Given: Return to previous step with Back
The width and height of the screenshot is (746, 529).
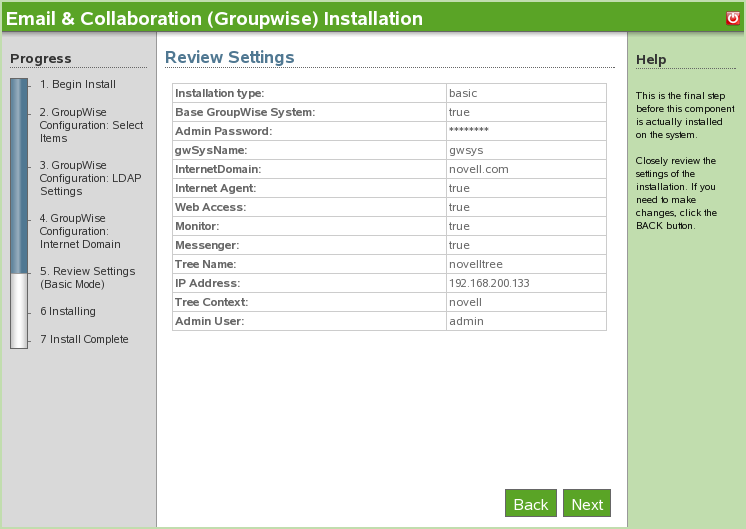Looking at the screenshot, I should click(531, 503).
